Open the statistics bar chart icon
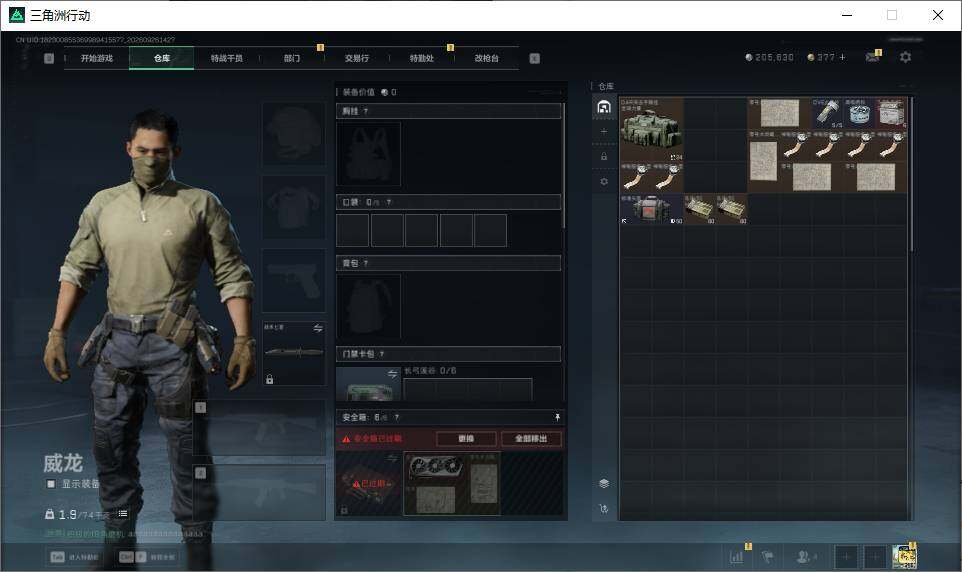Image resolution: width=962 pixels, height=572 pixels. click(x=736, y=557)
